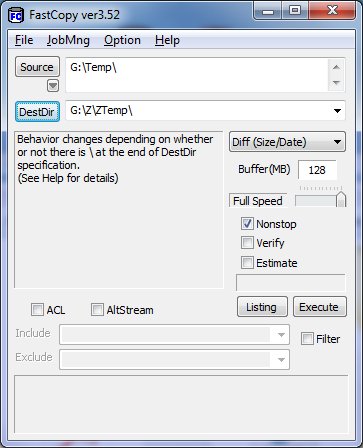
Task: Click the Buffer(MB) input field
Action: click(x=317, y=170)
